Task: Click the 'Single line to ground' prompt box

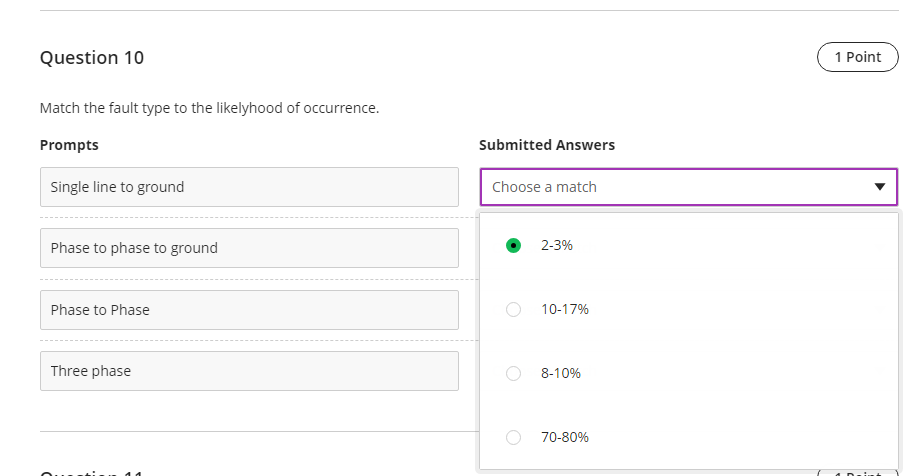Action: (x=249, y=187)
